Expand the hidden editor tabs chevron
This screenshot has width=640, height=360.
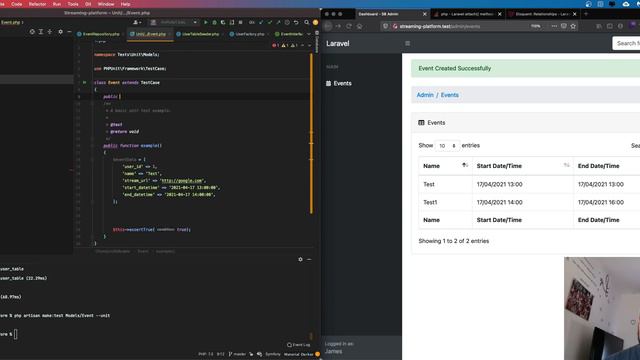(x=309, y=34)
